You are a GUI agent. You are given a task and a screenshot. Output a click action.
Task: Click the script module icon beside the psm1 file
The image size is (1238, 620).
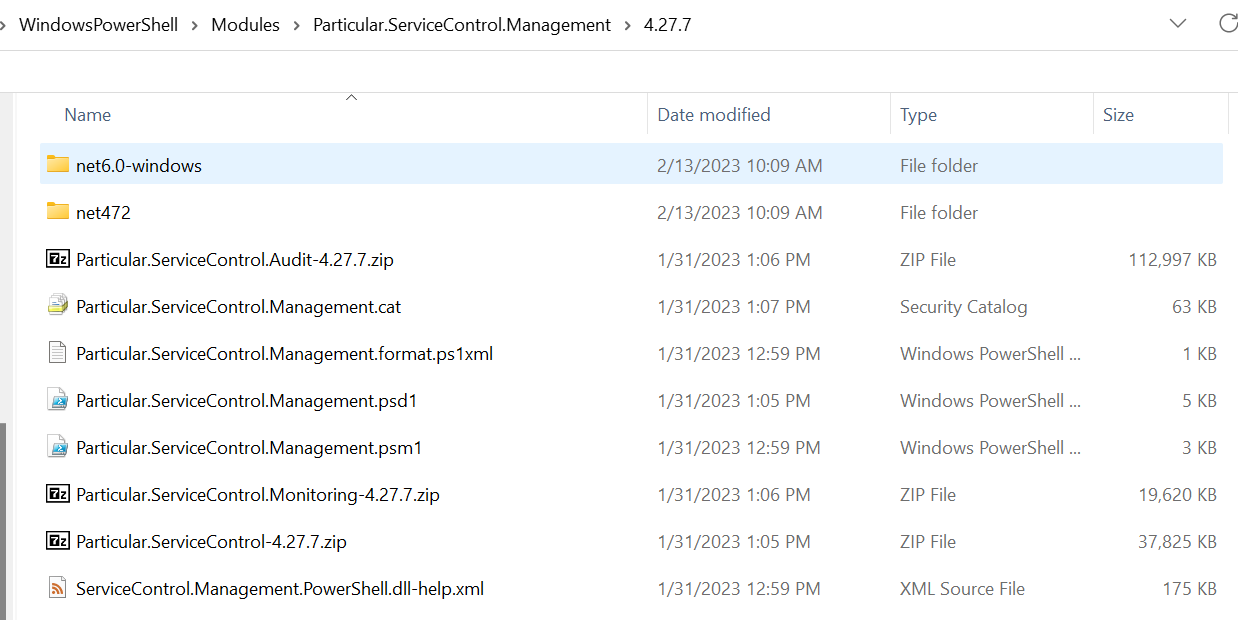[57, 446]
